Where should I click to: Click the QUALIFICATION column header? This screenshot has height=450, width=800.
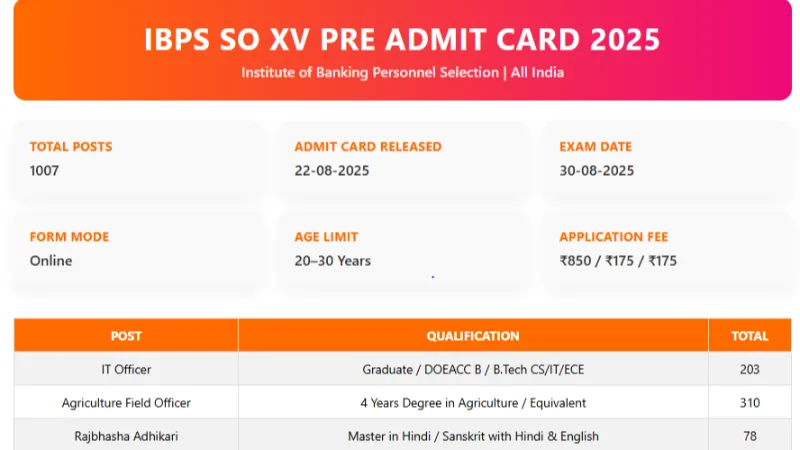473,336
